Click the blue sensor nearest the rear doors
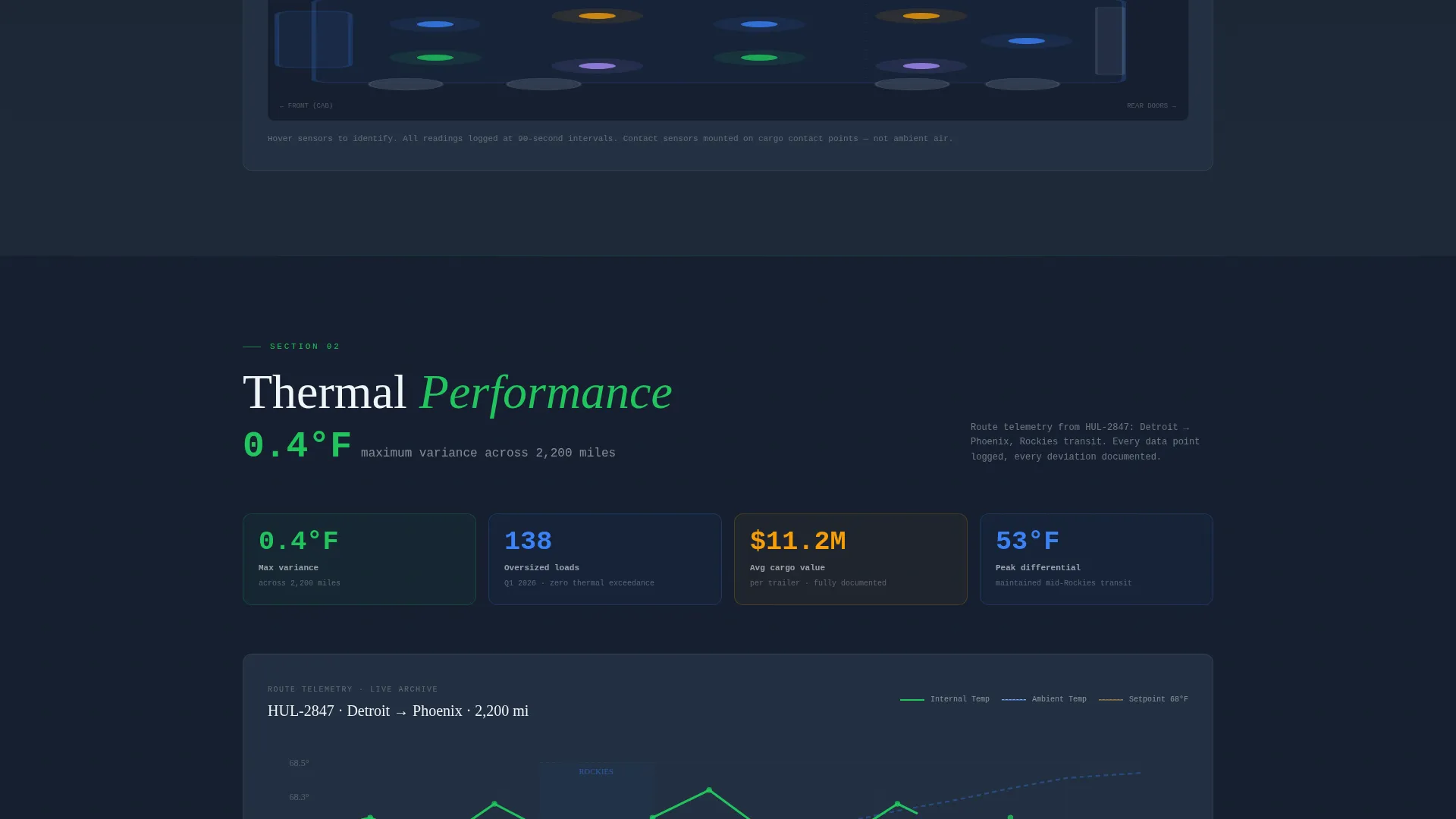Viewport: 1456px width, 819px height. (x=1026, y=41)
